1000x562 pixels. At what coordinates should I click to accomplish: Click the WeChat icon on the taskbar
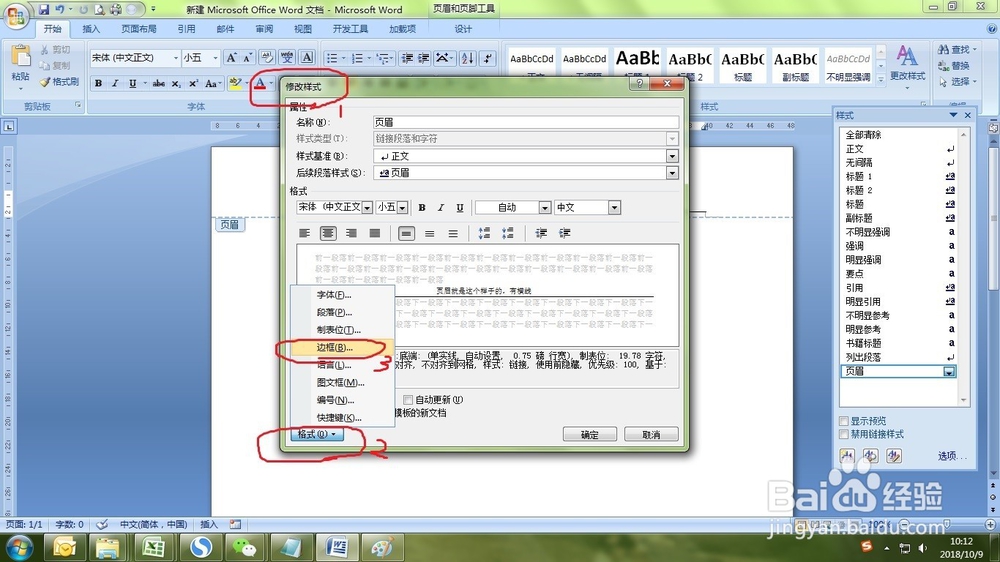pos(244,548)
